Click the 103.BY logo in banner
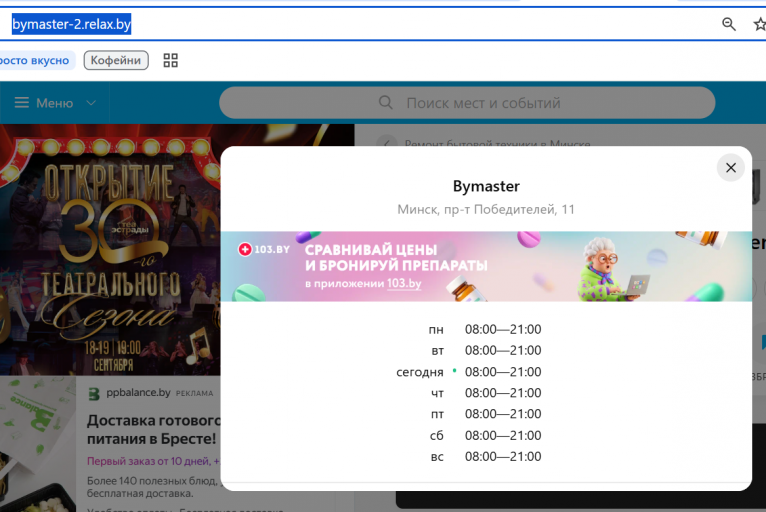Viewport: 766px width, 512px height. [264, 249]
